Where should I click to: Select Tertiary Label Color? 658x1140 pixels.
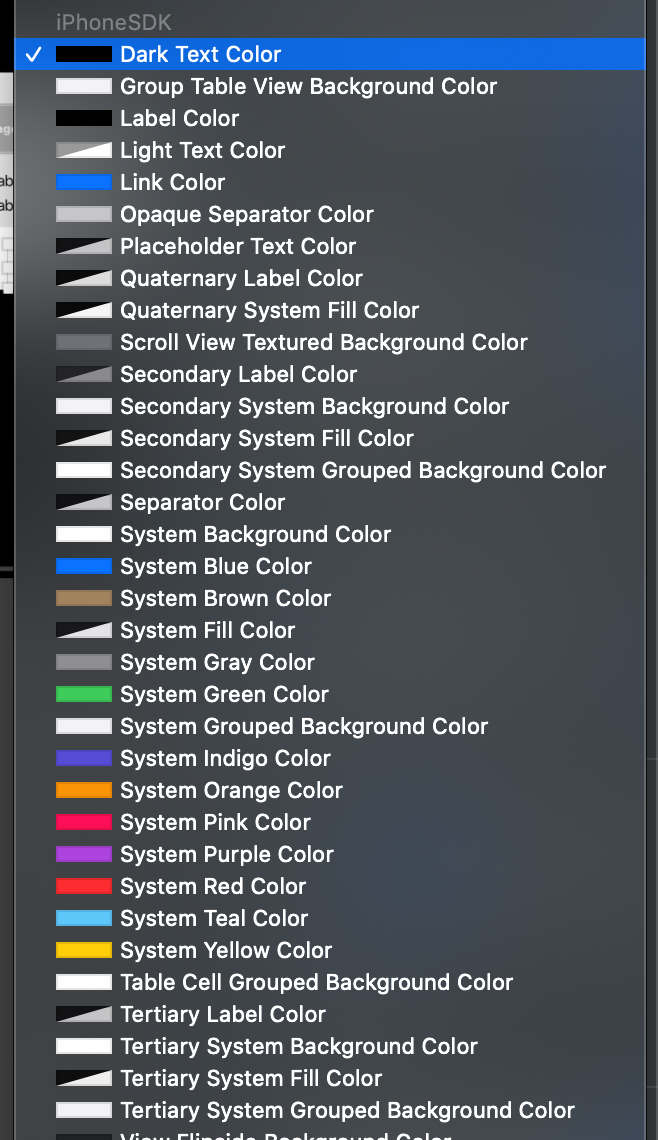coord(329,1013)
